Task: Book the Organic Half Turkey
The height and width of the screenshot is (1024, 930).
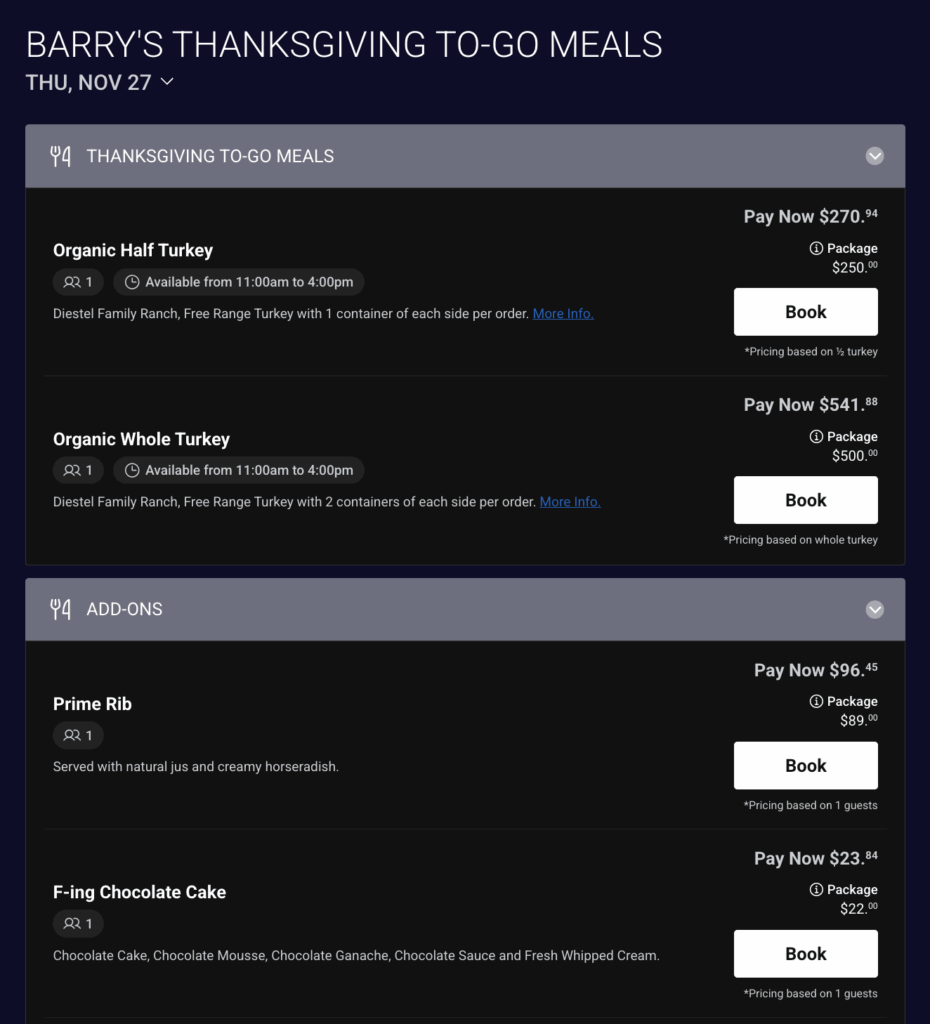Action: pyautogui.click(x=805, y=312)
